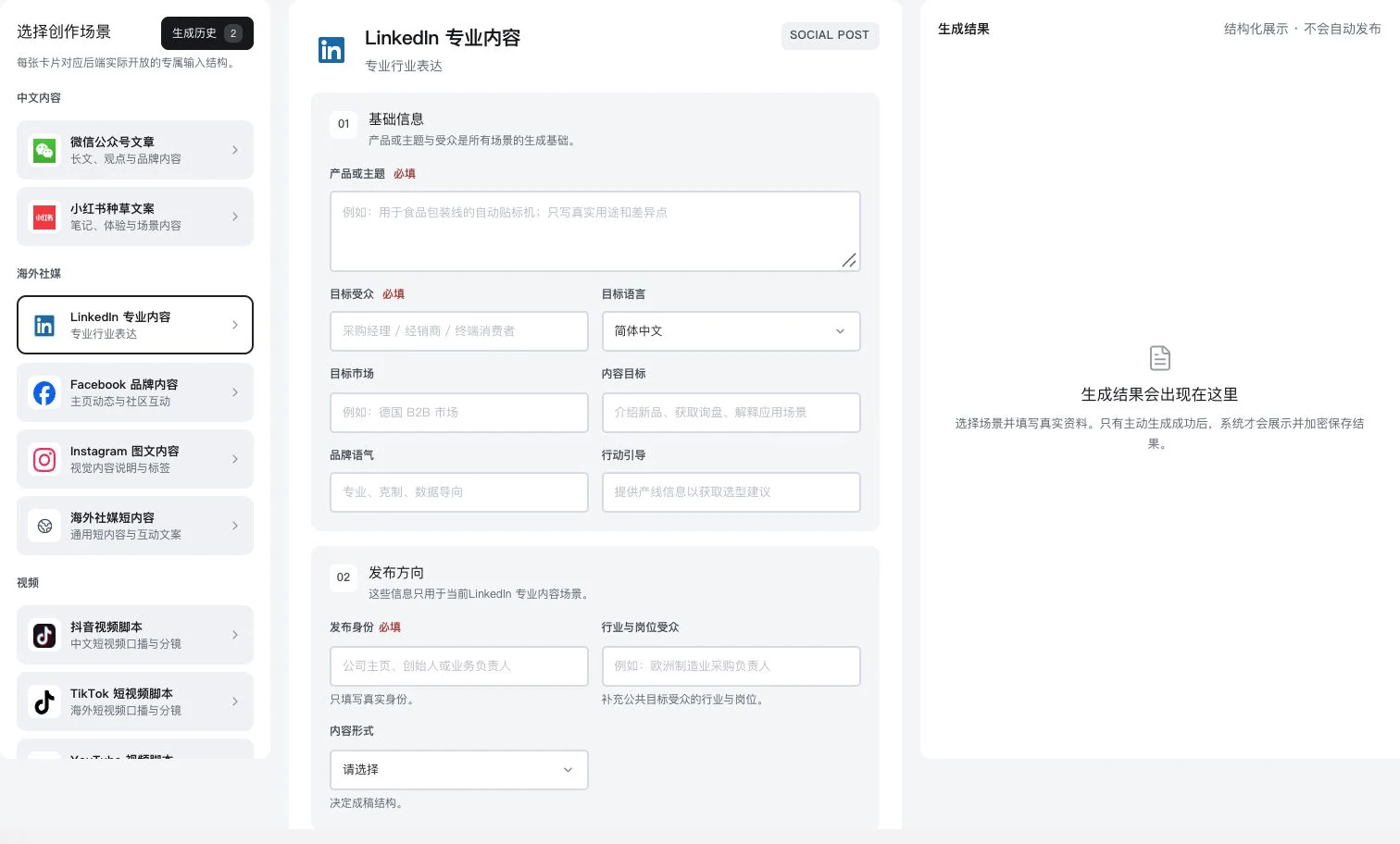This screenshot has height=844, width=1400.
Task: Click the large LinkedIn logo in the form header
Action: click(x=331, y=49)
